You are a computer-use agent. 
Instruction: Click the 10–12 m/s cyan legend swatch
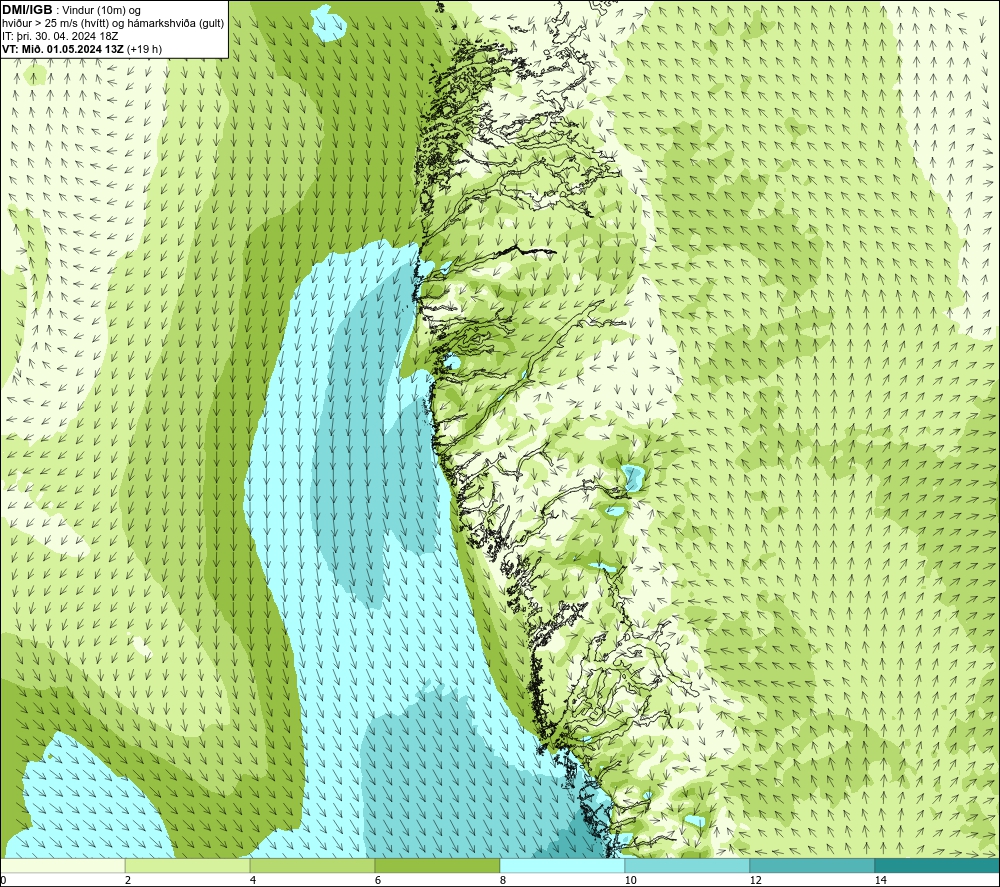tap(688, 865)
